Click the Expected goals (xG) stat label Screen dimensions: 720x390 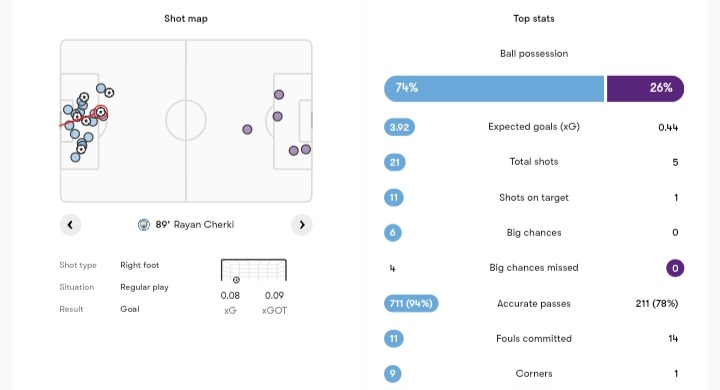tap(534, 127)
